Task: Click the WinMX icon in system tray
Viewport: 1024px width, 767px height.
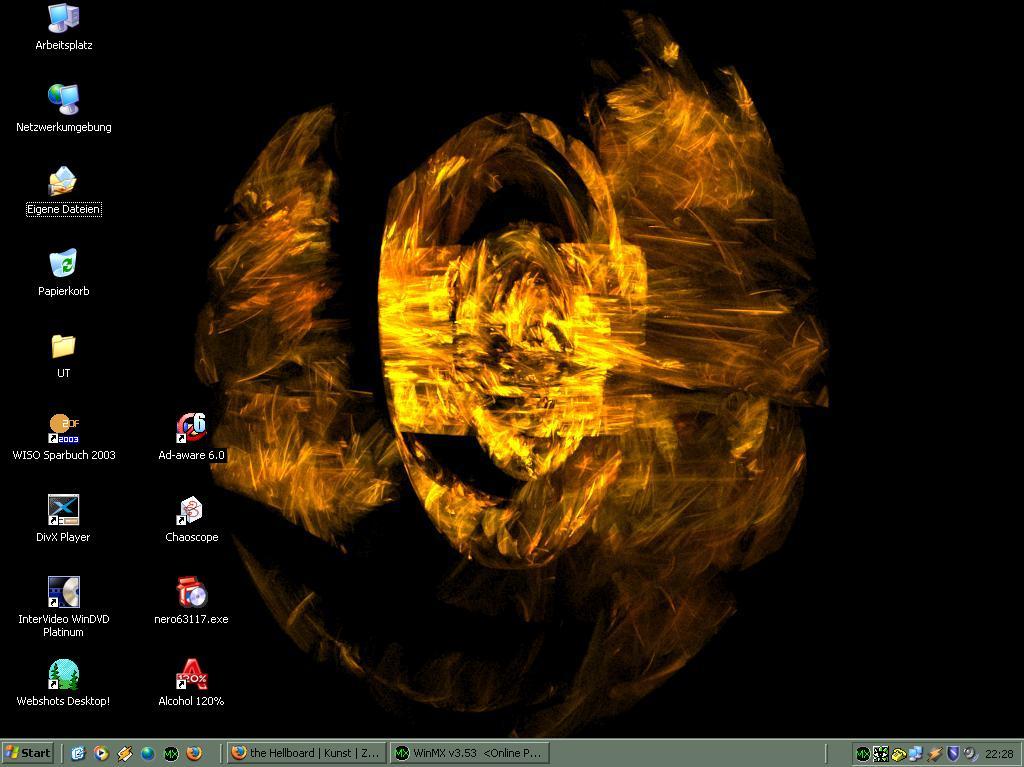Action: (862, 754)
